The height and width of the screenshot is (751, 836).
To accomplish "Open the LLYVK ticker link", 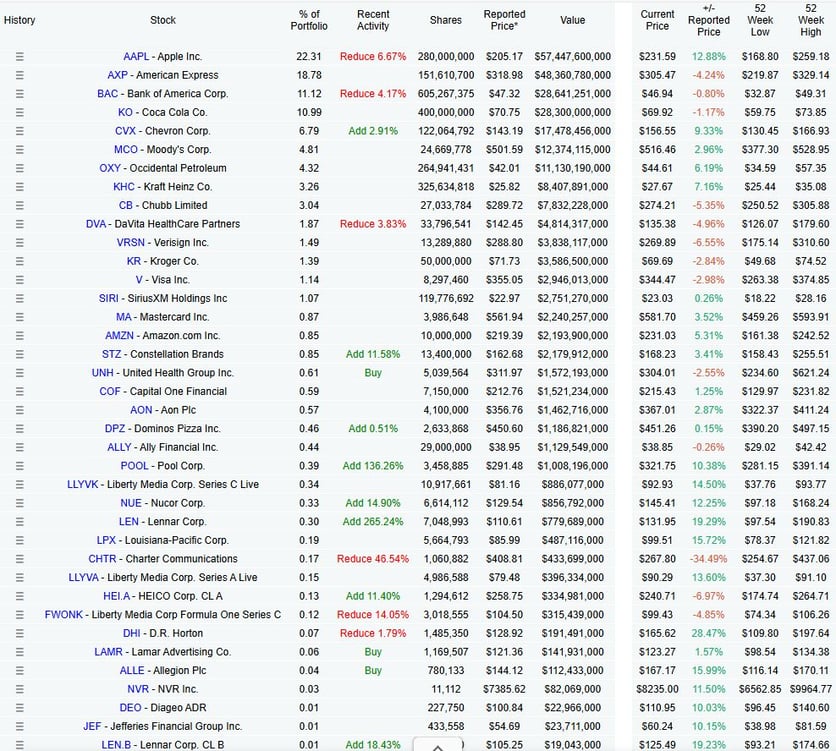I will 83,484.
